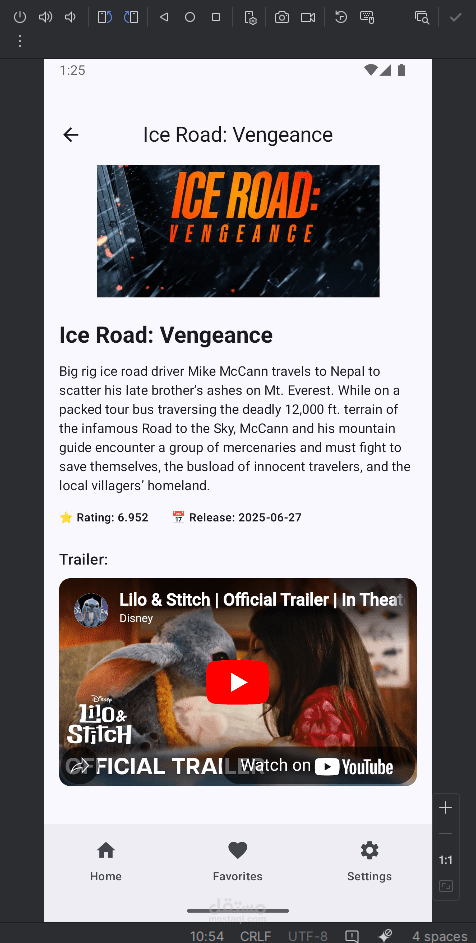This screenshot has height=943, width=476.
Task: Rotate emulator device right
Action: [x=131, y=17]
